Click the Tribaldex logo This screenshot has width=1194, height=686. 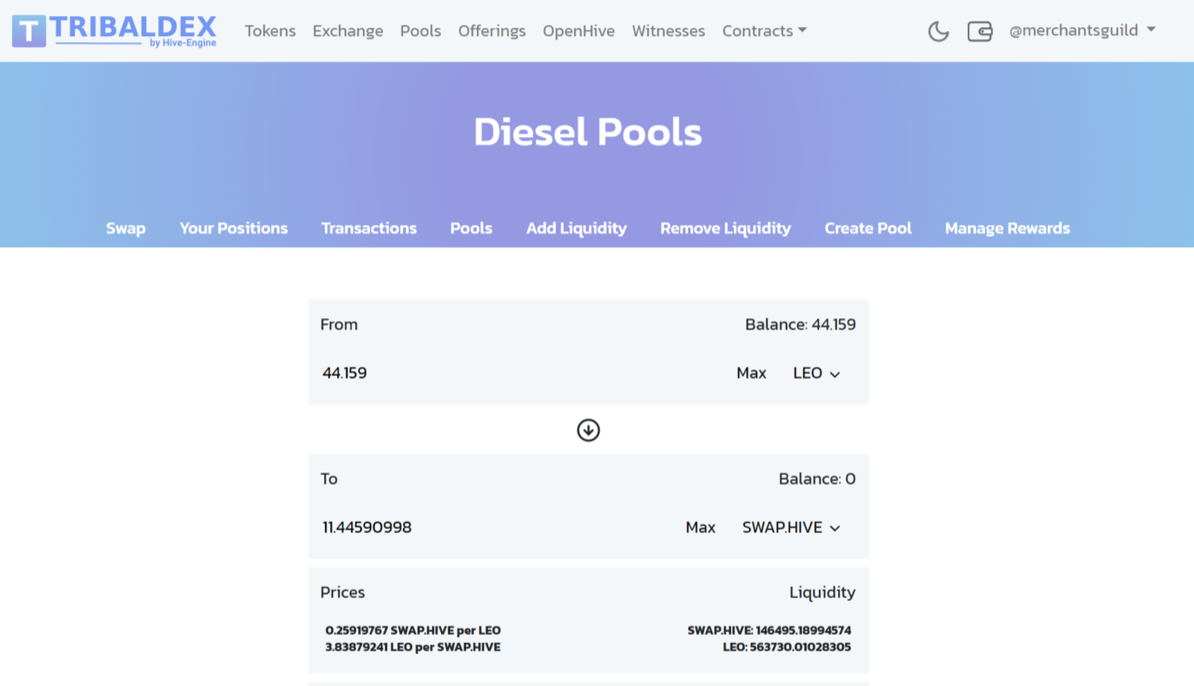click(x=114, y=31)
